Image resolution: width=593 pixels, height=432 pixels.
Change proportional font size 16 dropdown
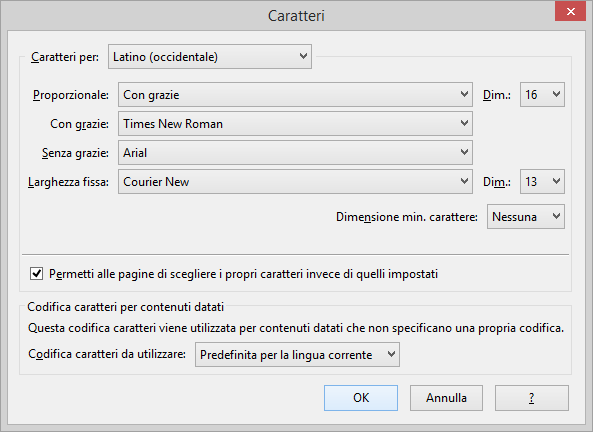(x=542, y=95)
